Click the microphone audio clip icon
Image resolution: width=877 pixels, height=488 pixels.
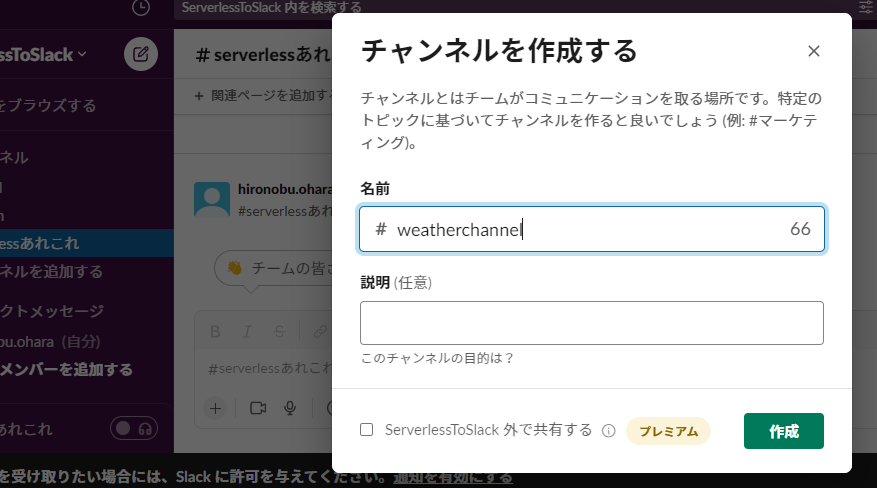[290, 409]
